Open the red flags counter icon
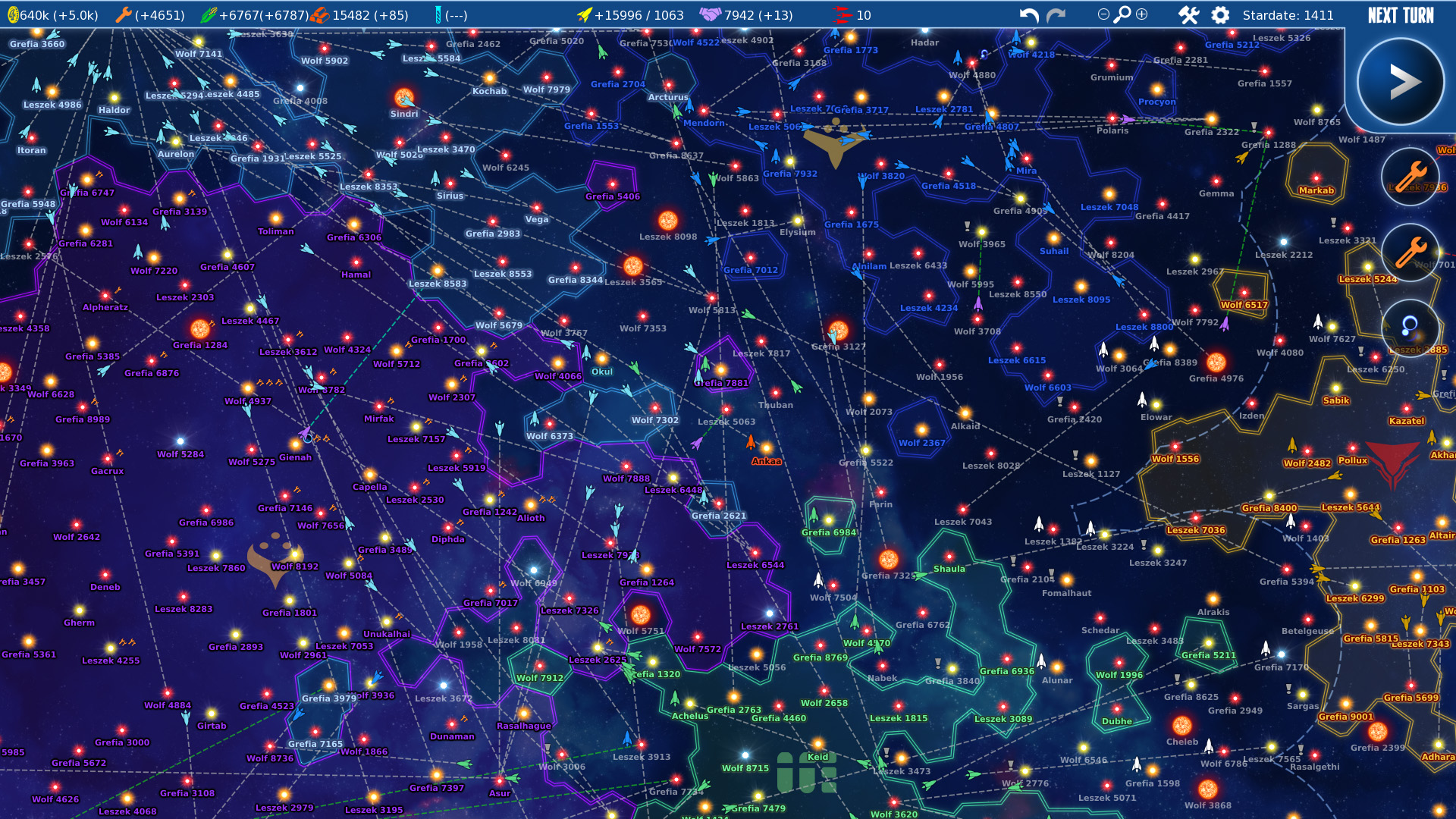Image resolution: width=1456 pixels, height=819 pixels. 840,14
